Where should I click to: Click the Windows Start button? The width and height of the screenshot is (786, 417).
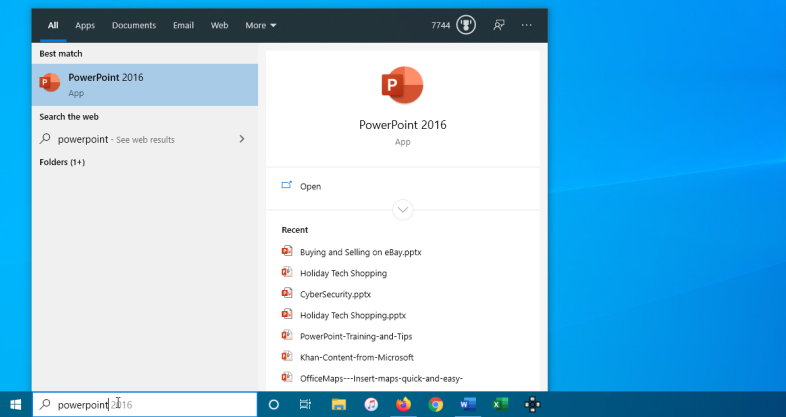(16, 404)
